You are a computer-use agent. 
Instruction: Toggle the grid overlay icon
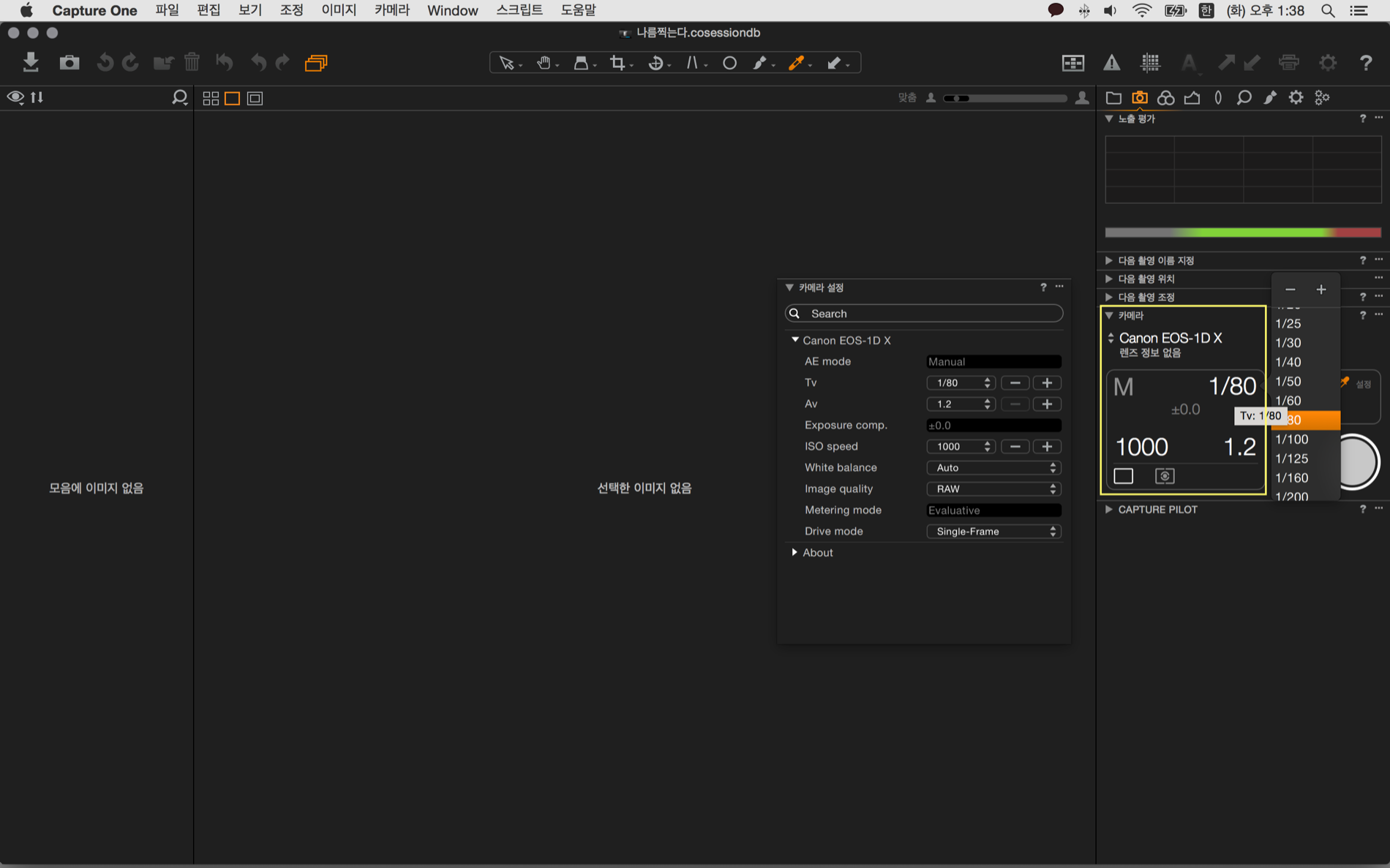pyautogui.click(x=1150, y=63)
